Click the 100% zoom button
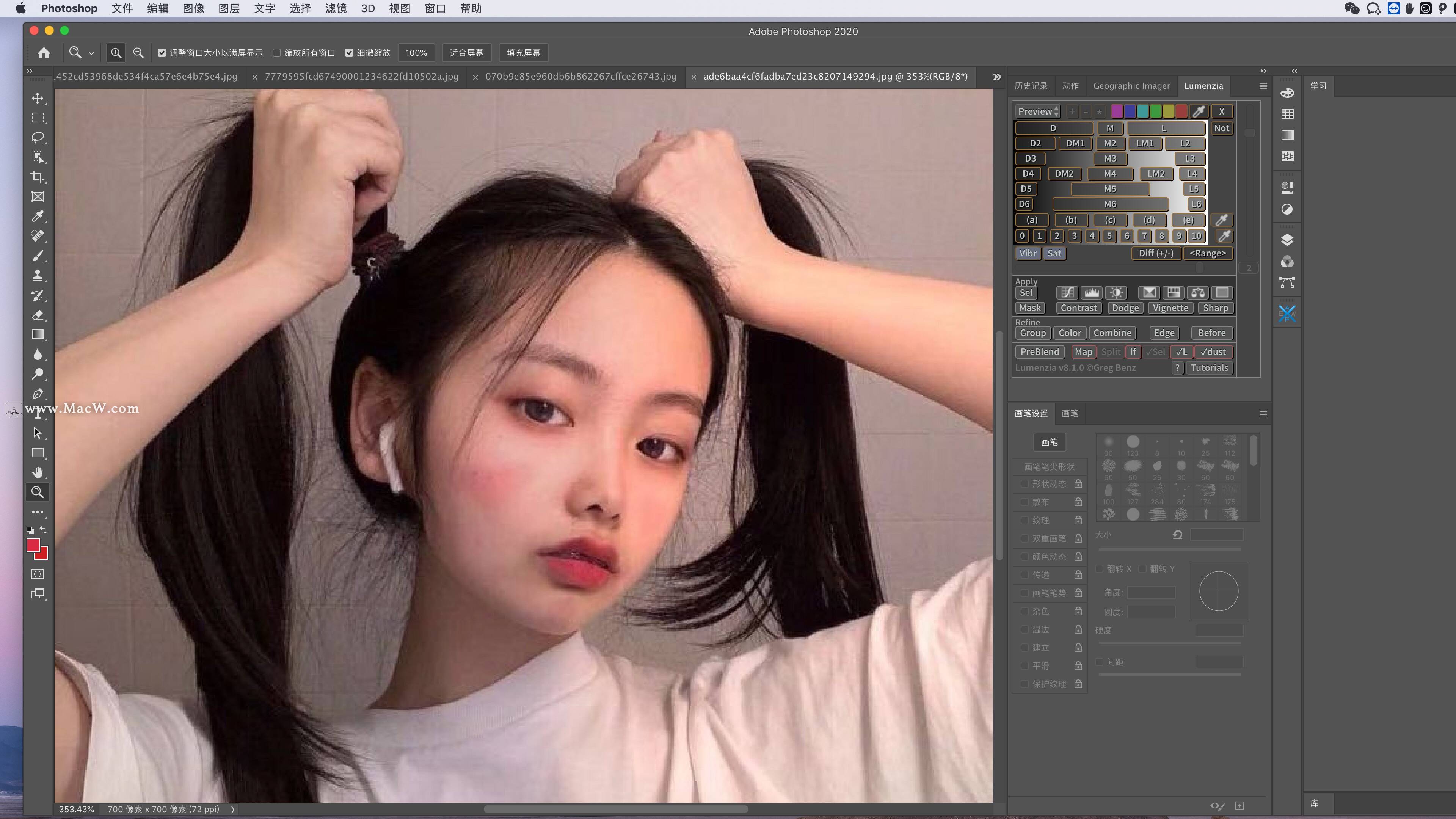Viewport: 1456px width, 819px height. click(x=416, y=53)
